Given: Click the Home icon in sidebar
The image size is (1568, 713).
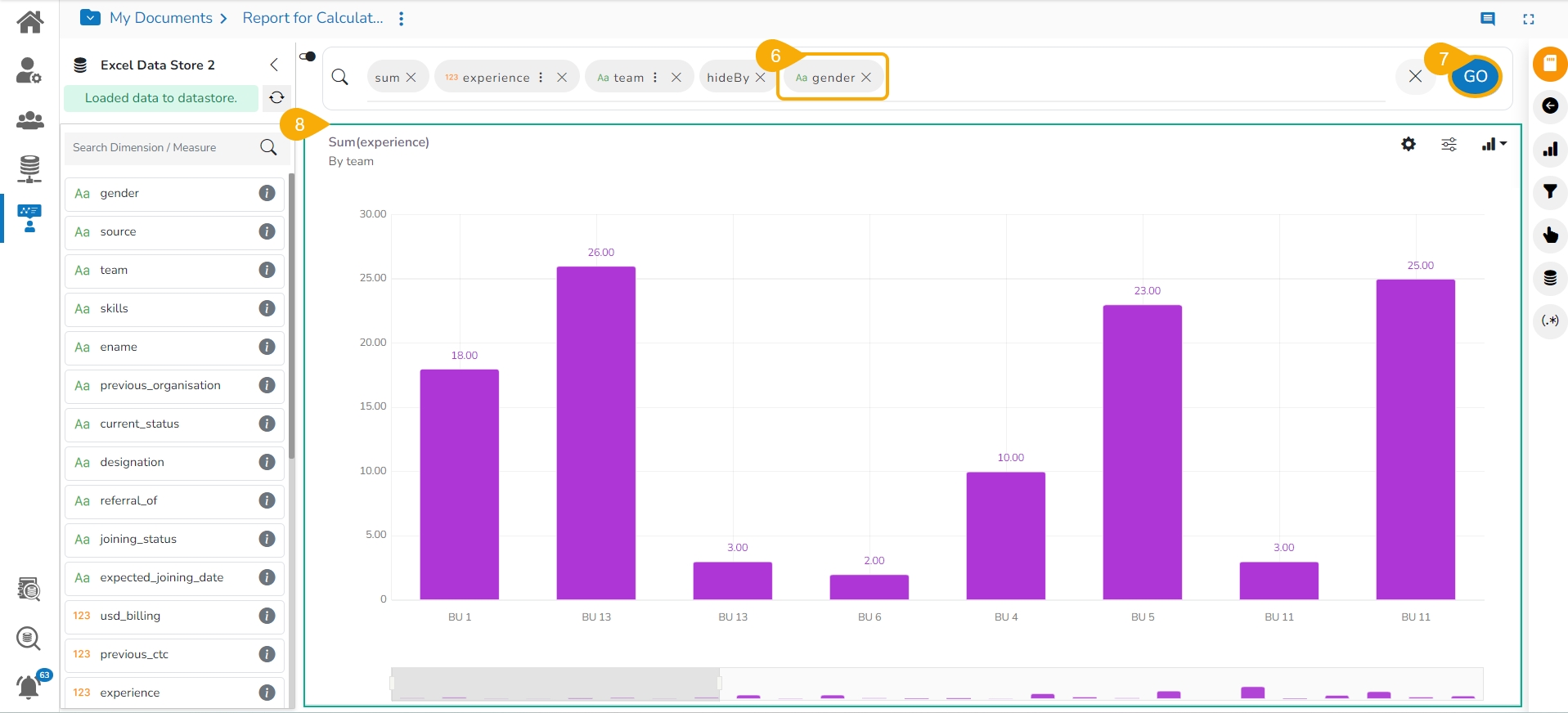Looking at the screenshot, I should tap(29, 21).
